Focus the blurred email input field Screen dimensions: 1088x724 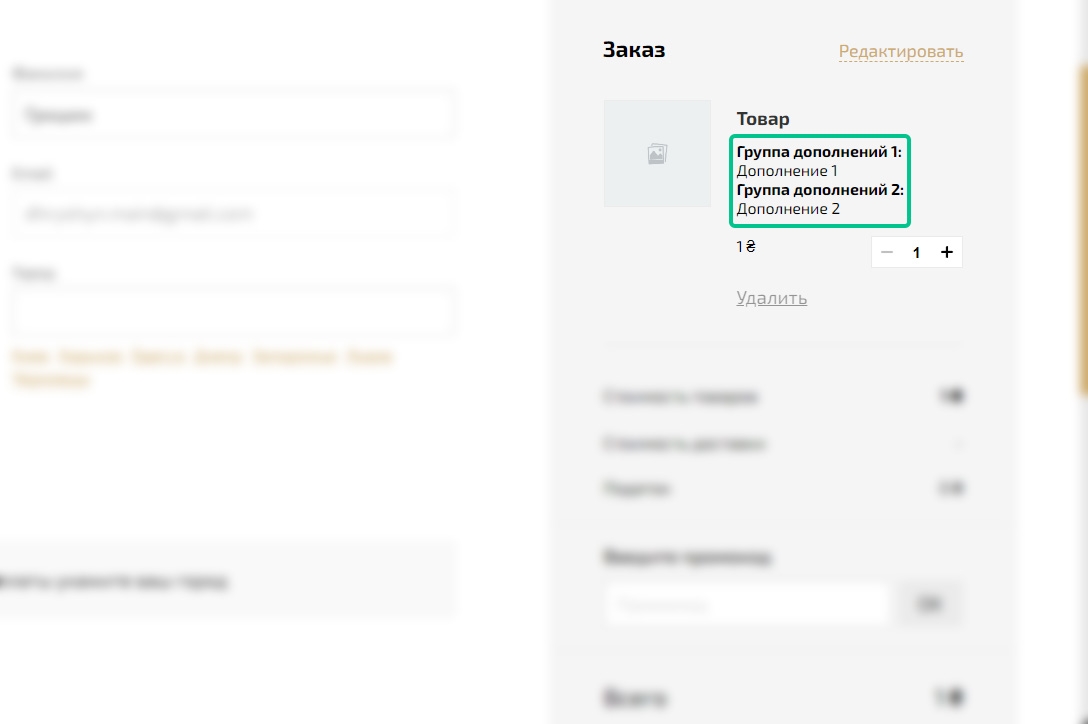(232, 214)
